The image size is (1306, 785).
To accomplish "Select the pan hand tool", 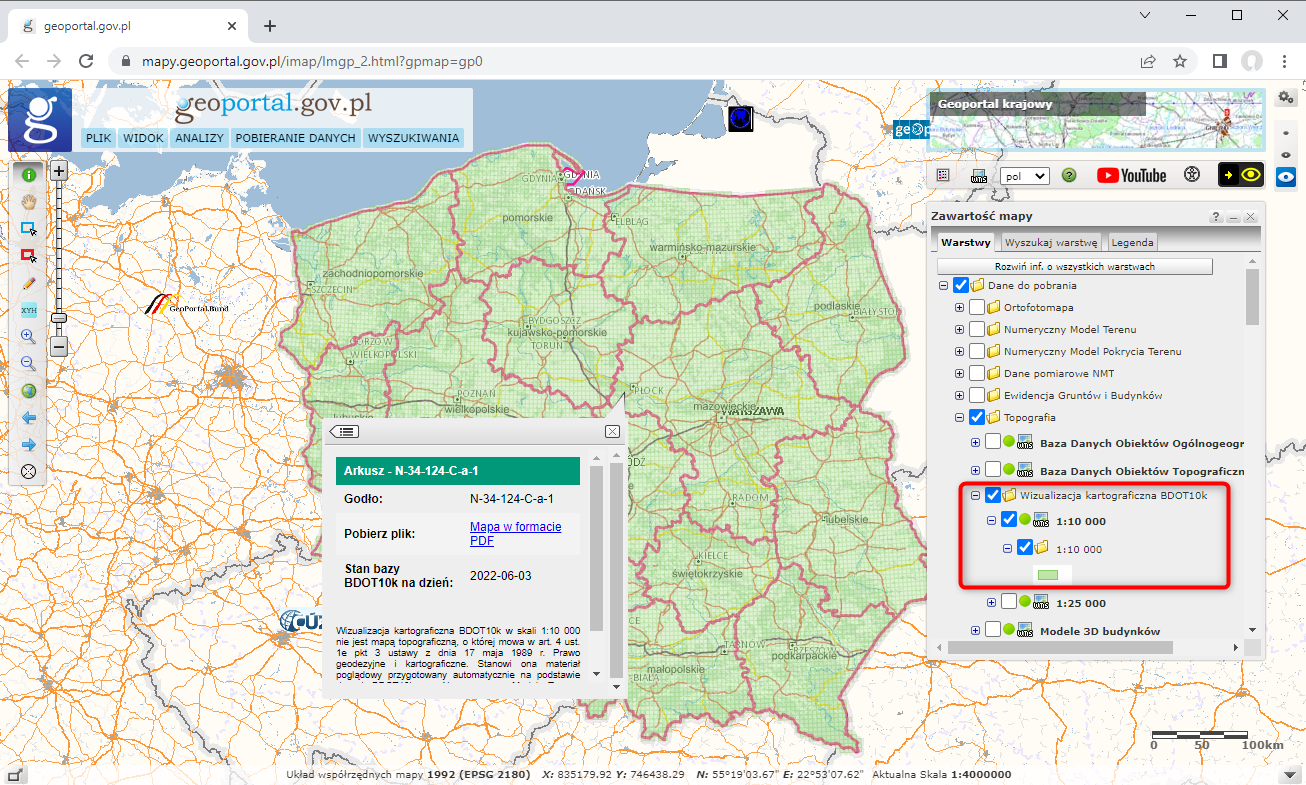I will [x=29, y=201].
